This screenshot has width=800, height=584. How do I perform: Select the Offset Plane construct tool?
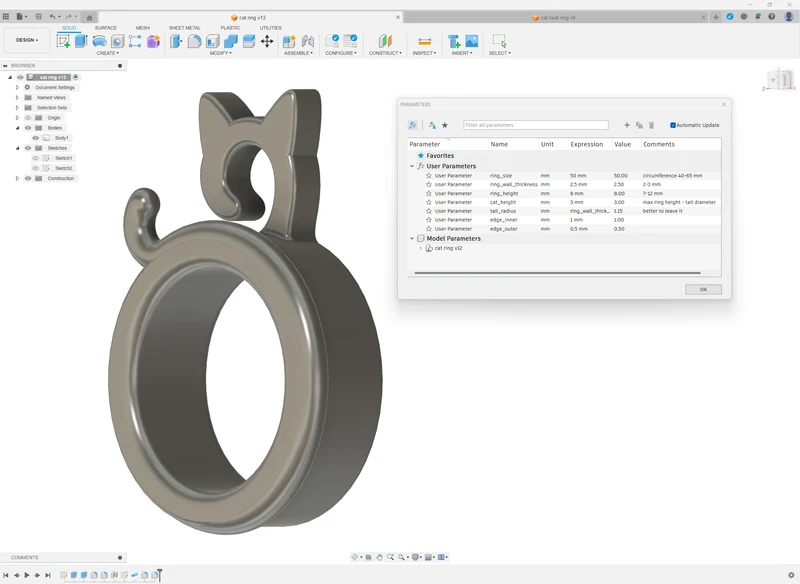pyautogui.click(x=385, y=41)
